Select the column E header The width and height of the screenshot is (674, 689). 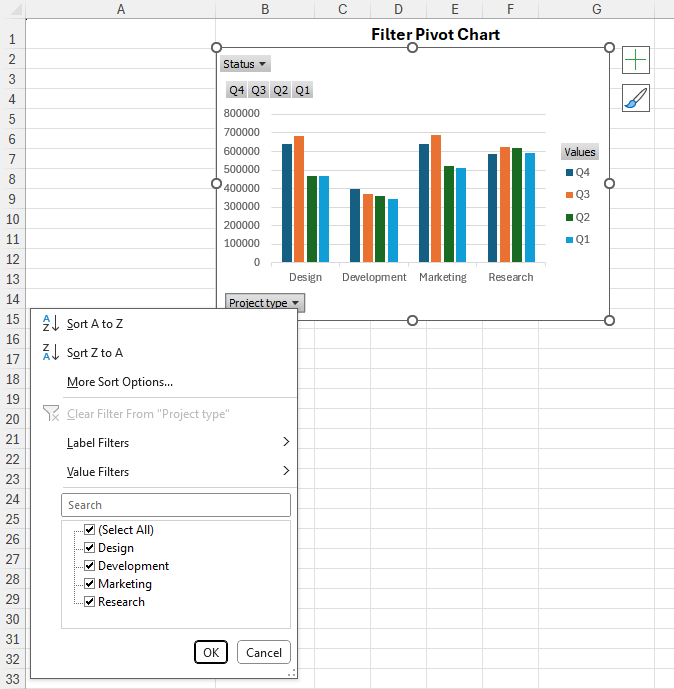(x=455, y=9)
